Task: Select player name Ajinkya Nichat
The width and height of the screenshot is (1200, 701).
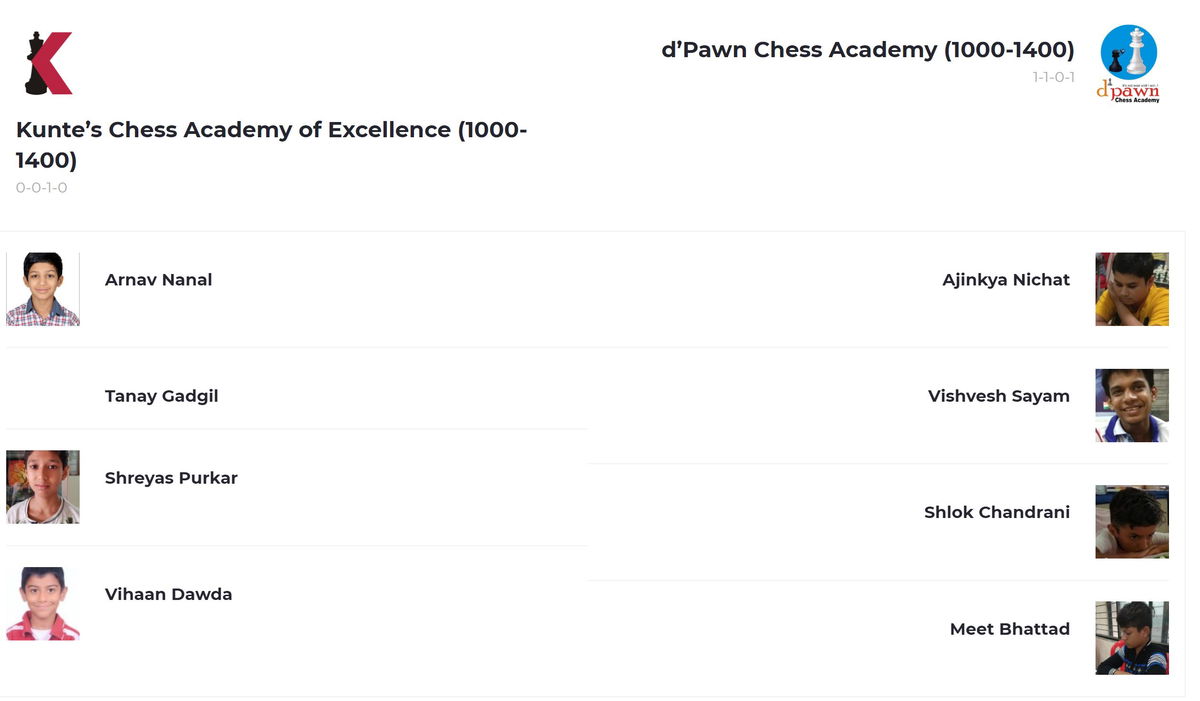Action: [1005, 280]
